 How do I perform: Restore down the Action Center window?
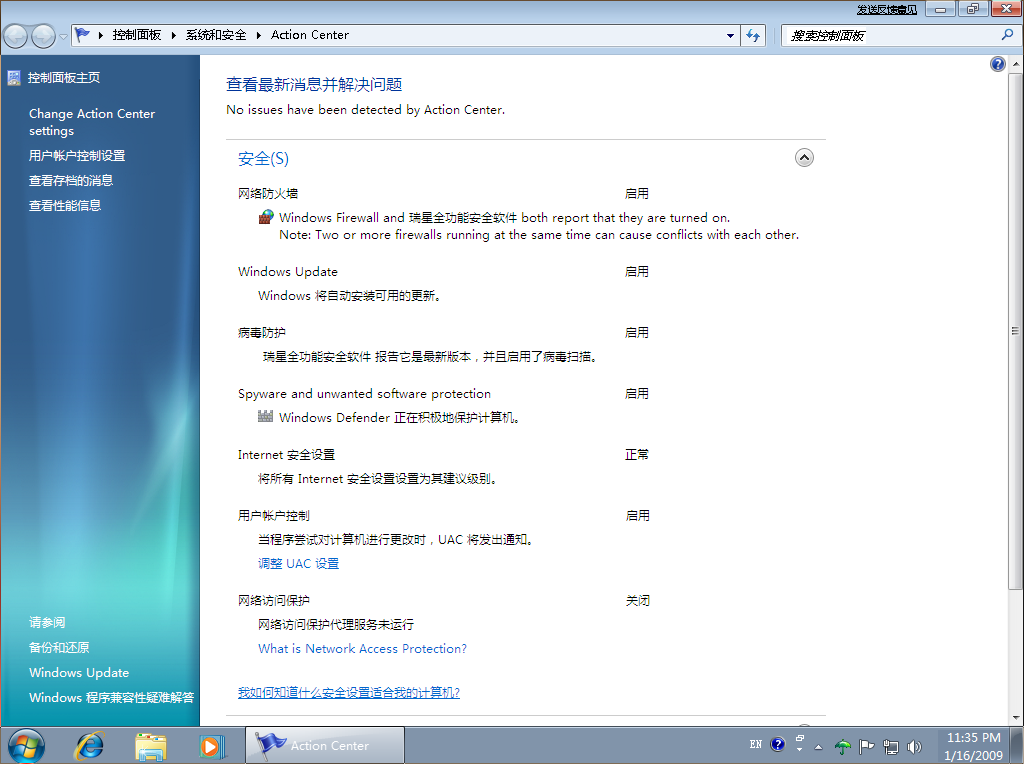click(973, 9)
